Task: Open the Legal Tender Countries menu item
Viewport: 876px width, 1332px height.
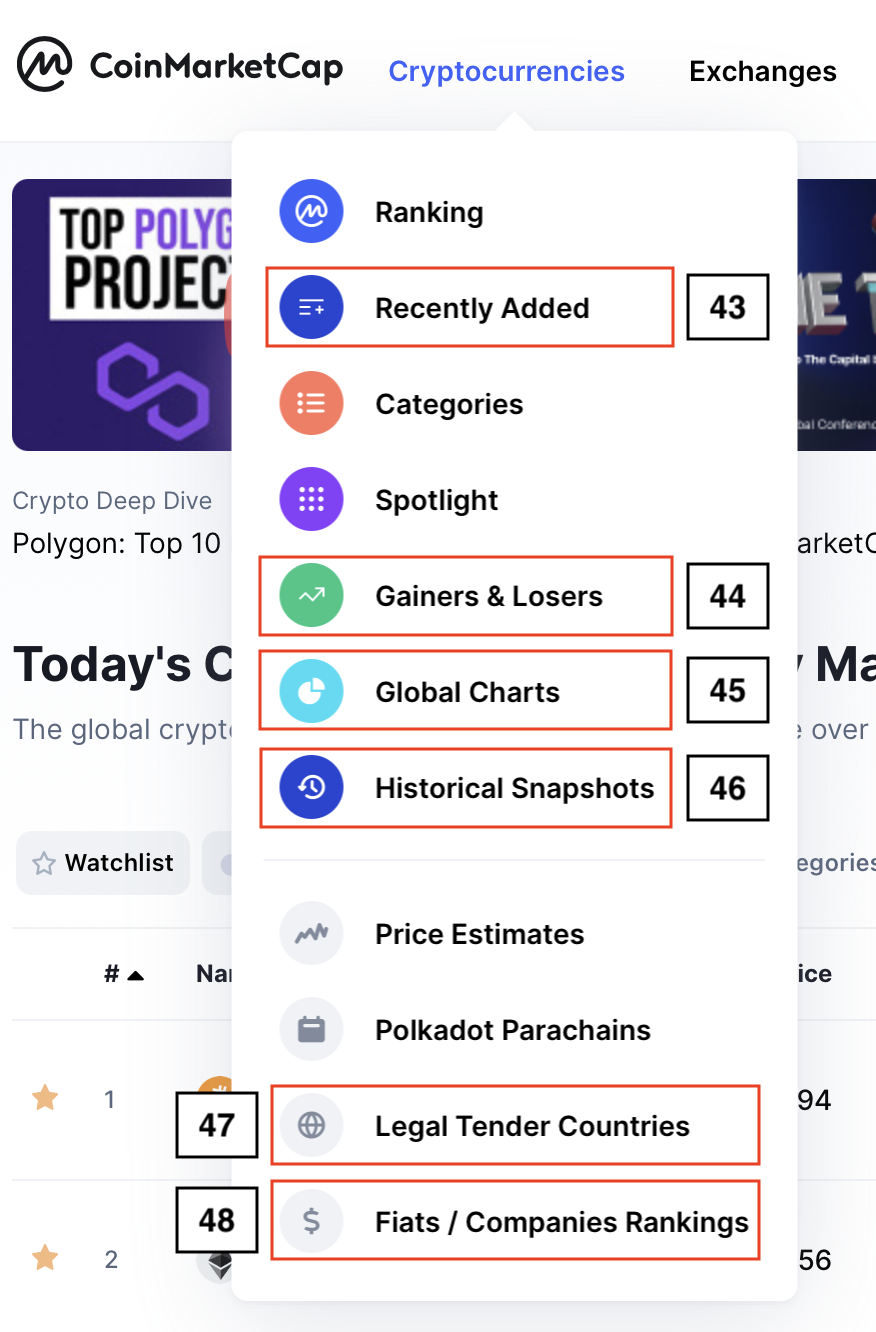Action: pos(515,1126)
